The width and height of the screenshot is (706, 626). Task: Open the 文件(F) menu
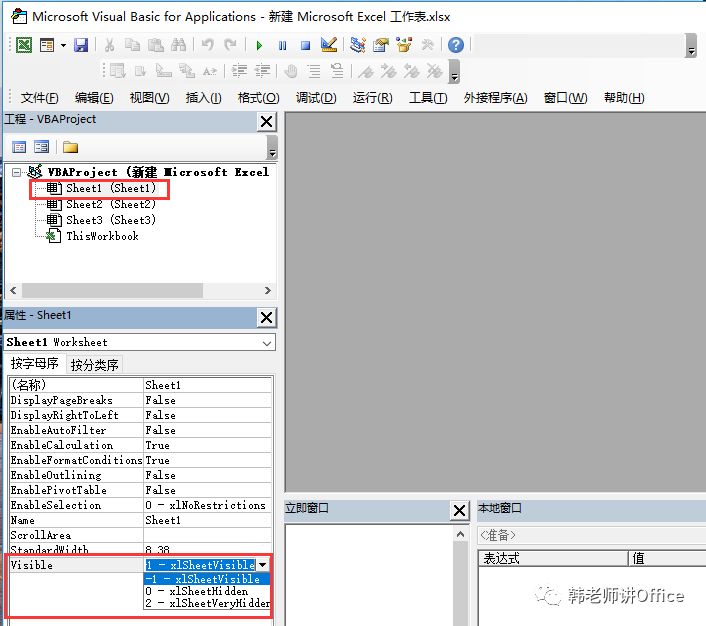tap(39, 98)
